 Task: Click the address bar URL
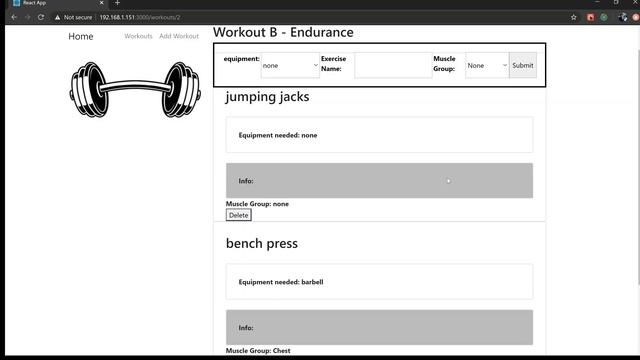click(140, 17)
